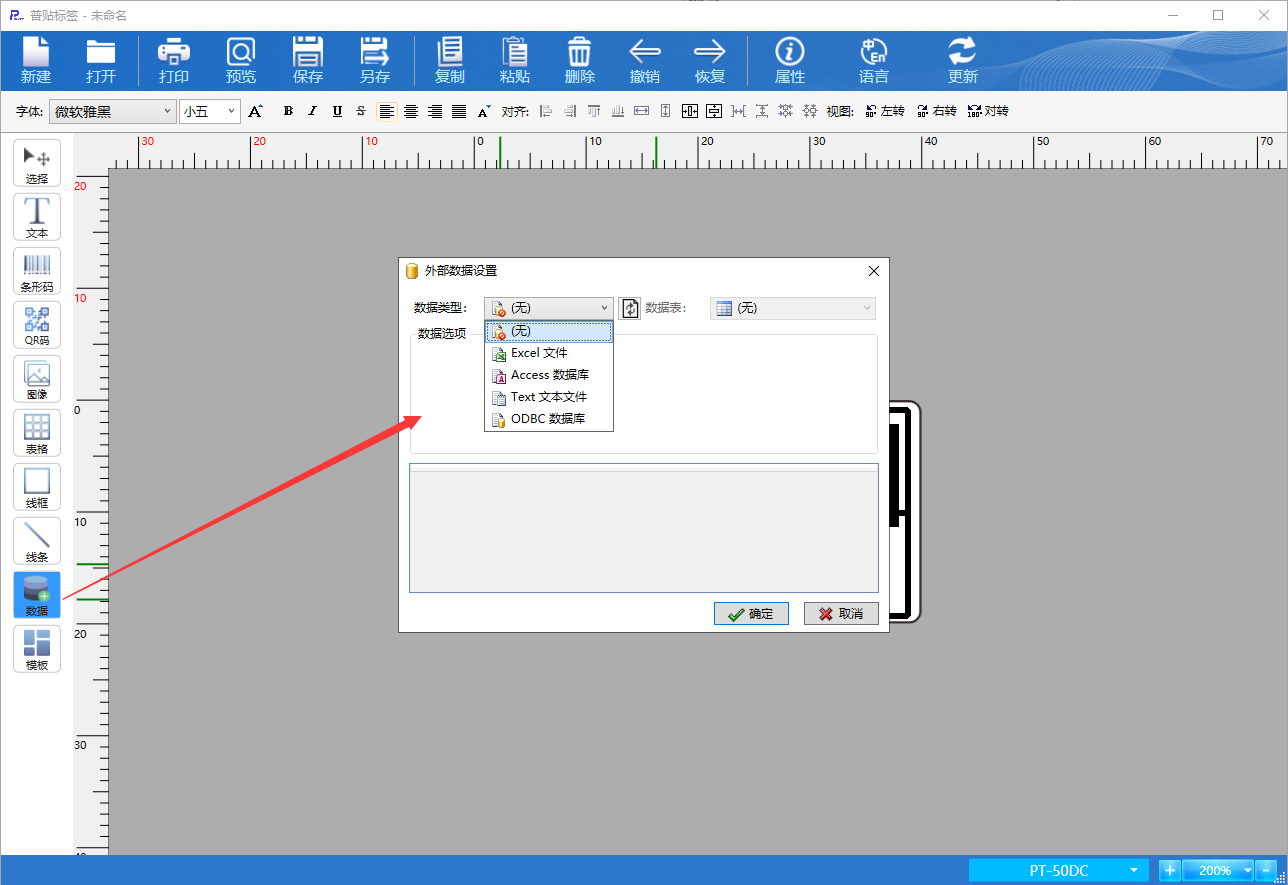Open a file with 打开
The height and width of the screenshot is (885, 1288).
pyautogui.click(x=100, y=60)
